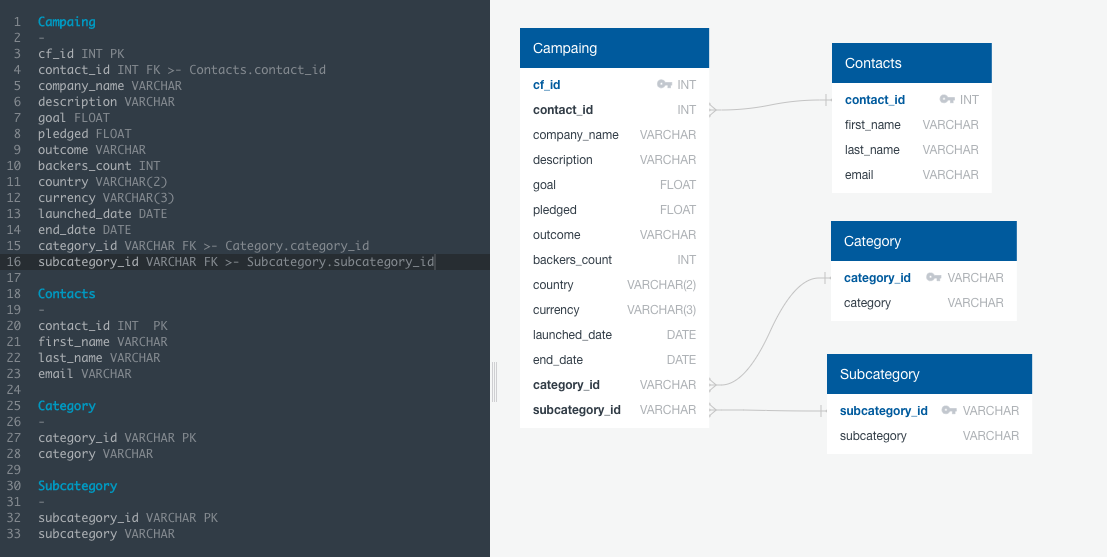
Task: Select first_name row in Contacts diagram table
Action: tap(911, 125)
